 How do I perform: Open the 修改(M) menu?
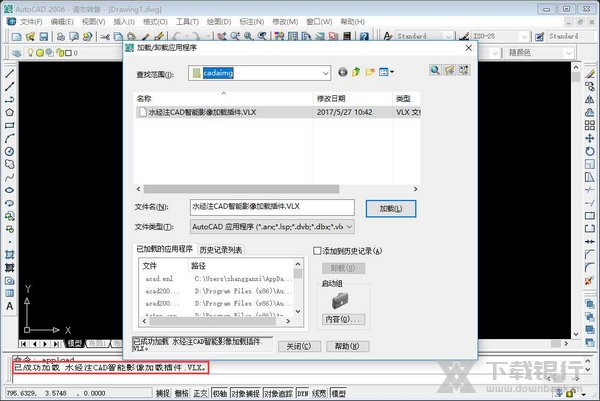(285, 22)
